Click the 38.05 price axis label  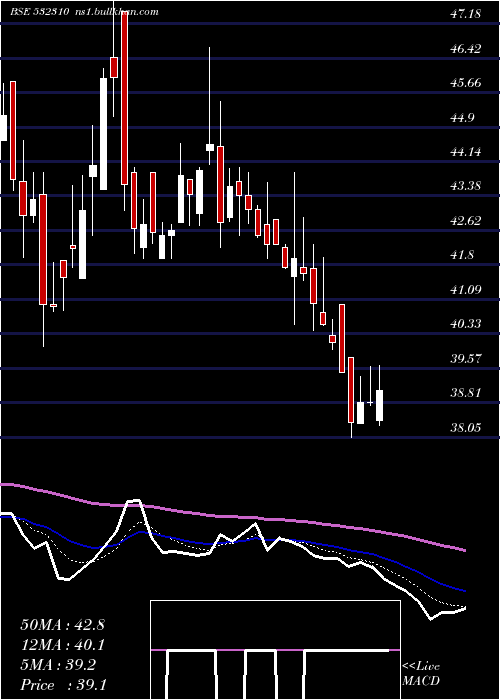[x=465, y=428]
